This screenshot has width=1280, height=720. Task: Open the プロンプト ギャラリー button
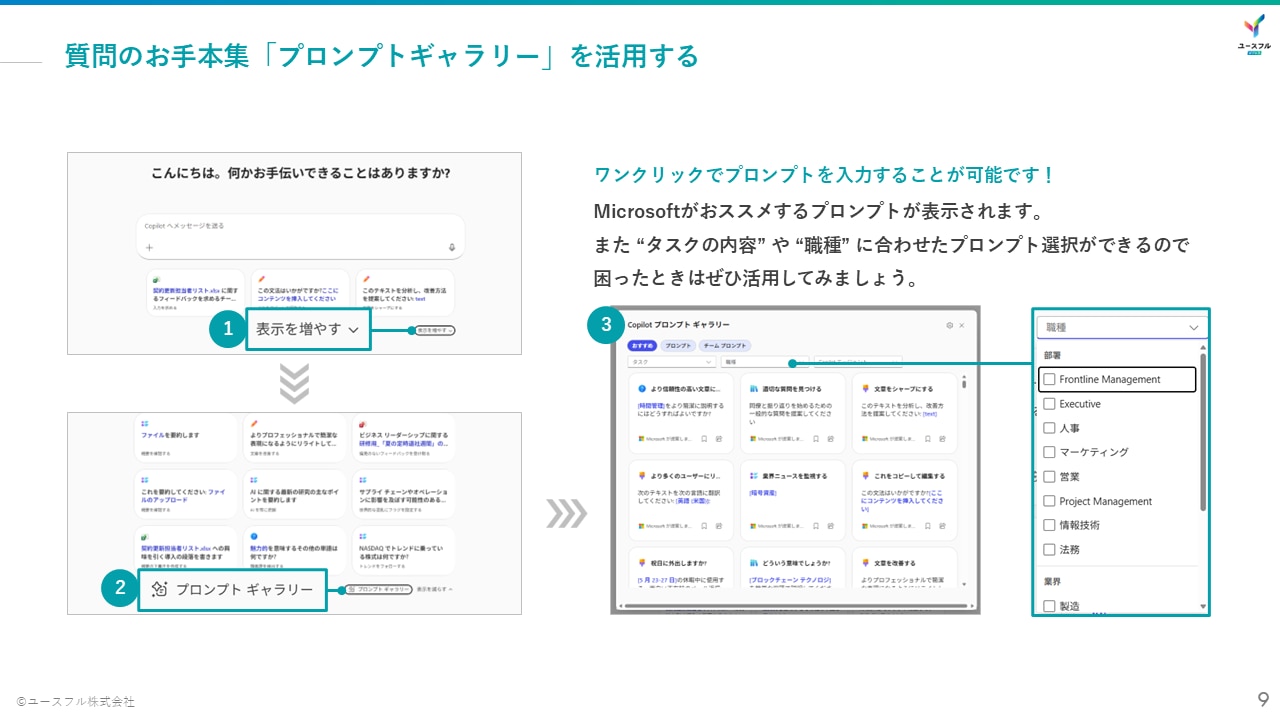232,590
